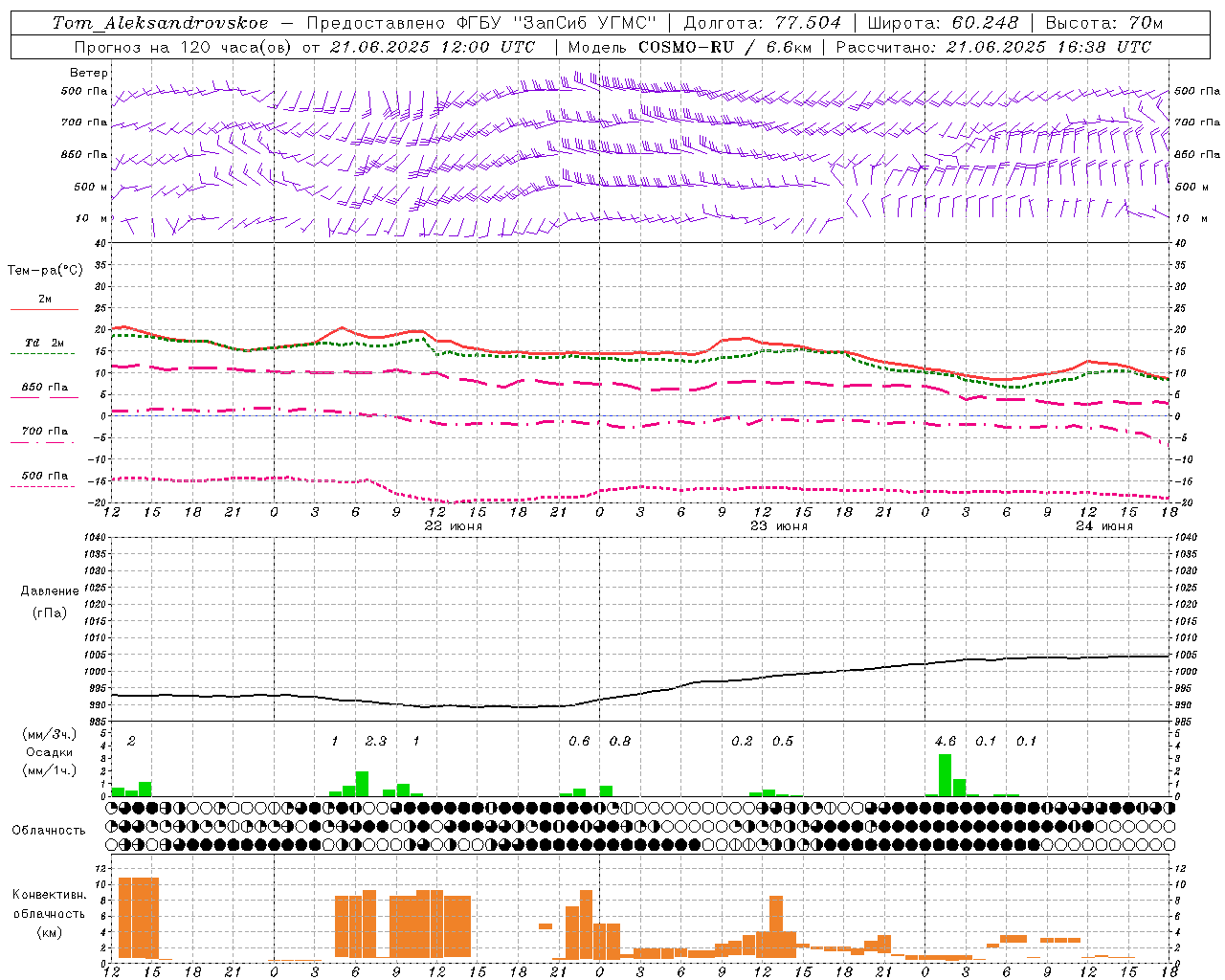Click the Долгота: 77.504 longitude value

[762, 23]
